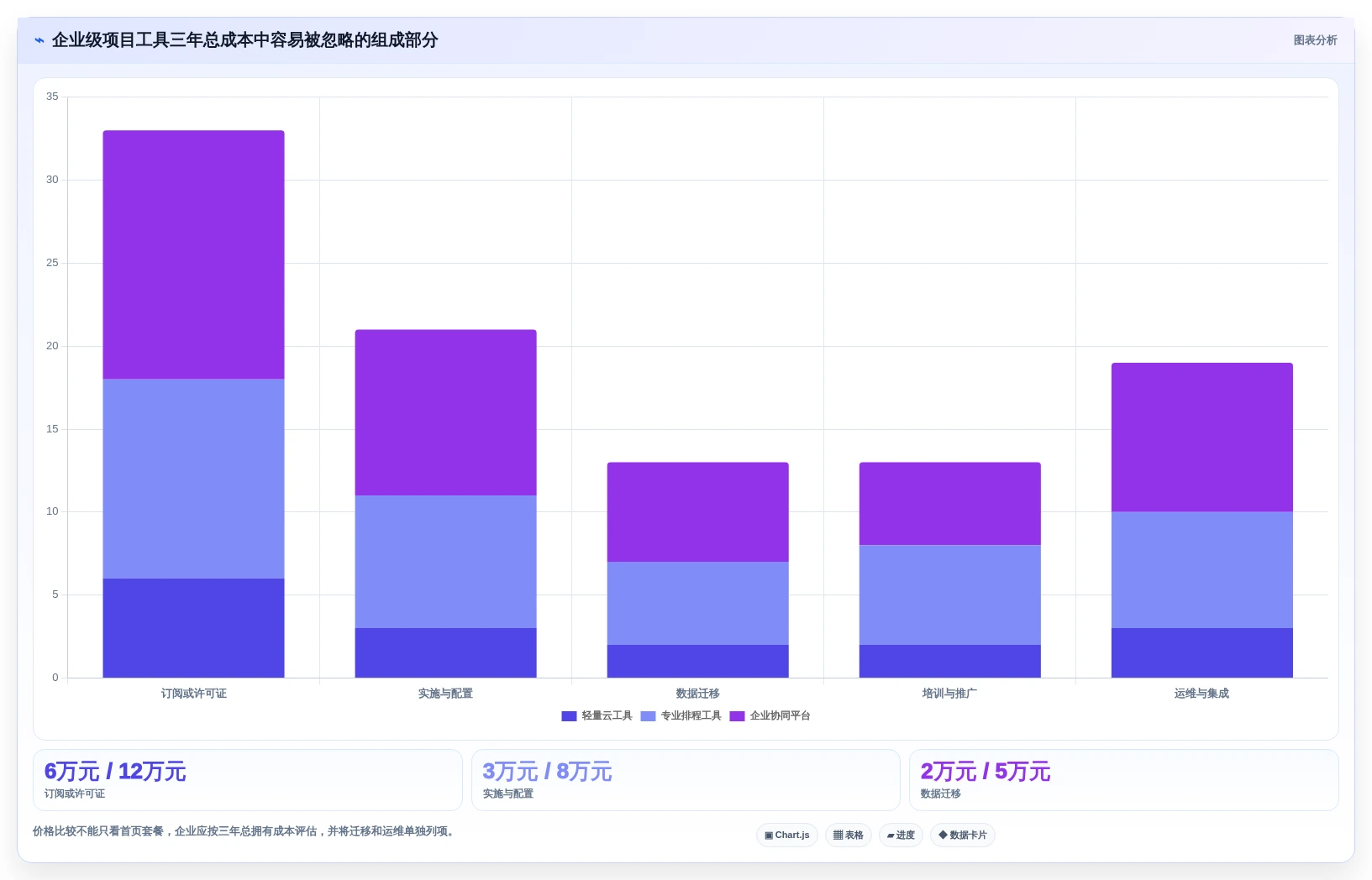Click the 运维与集成 purple bar segment
This screenshot has width=1372, height=880.
click(x=1201, y=437)
